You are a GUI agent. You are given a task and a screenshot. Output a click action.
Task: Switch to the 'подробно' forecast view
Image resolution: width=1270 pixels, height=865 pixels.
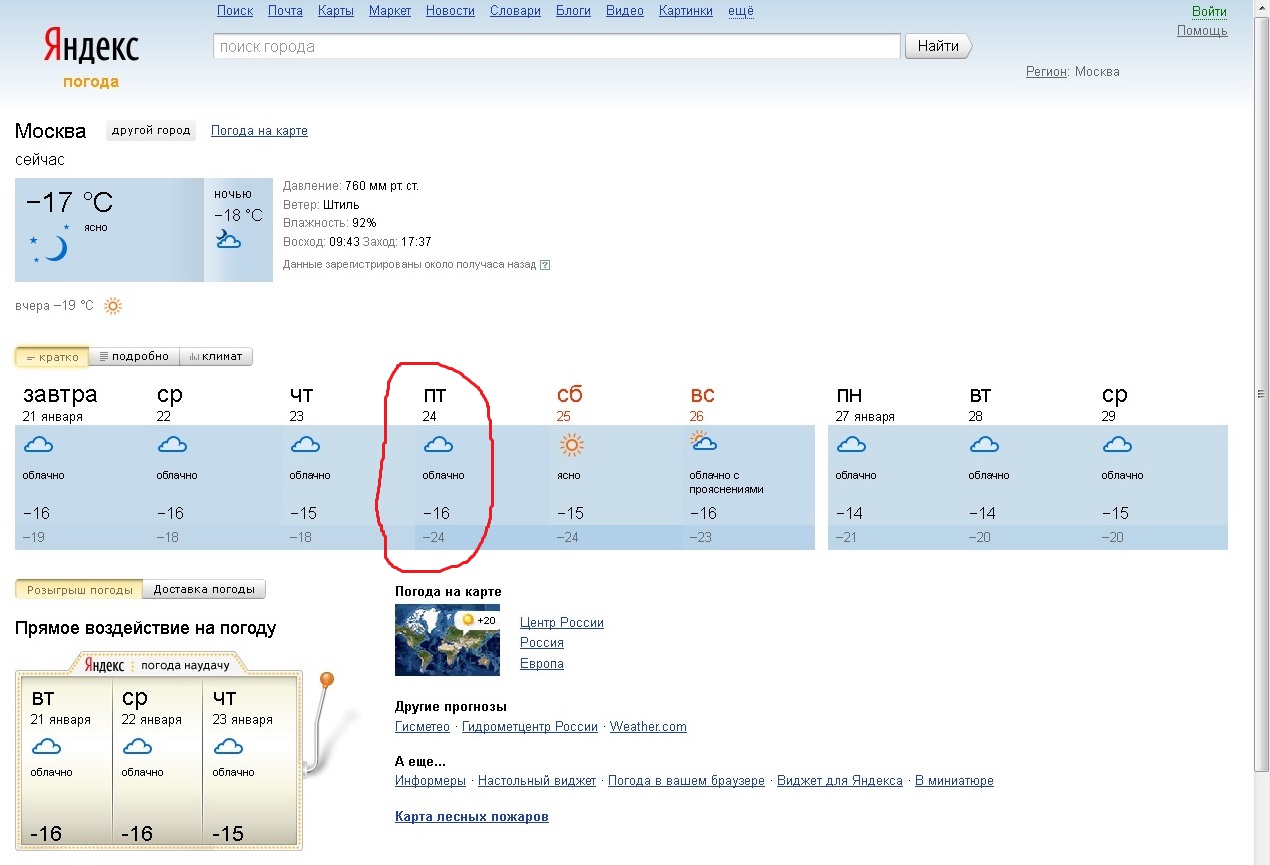(134, 357)
